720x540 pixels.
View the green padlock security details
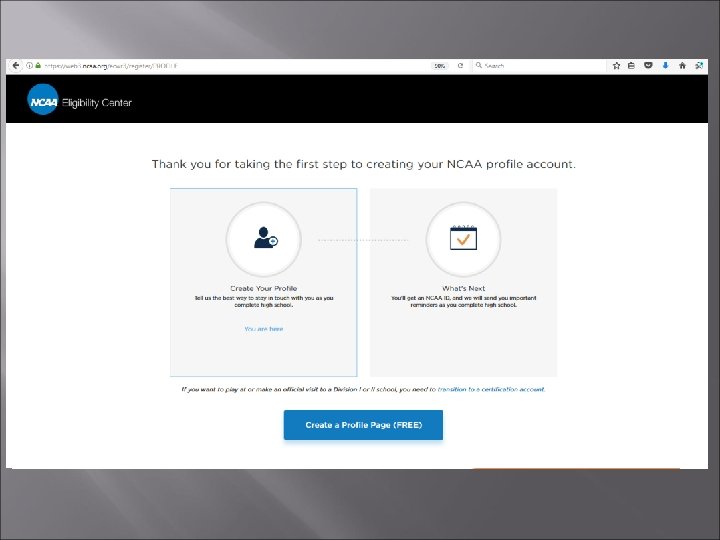pyautogui.click(x=38, y=66)
